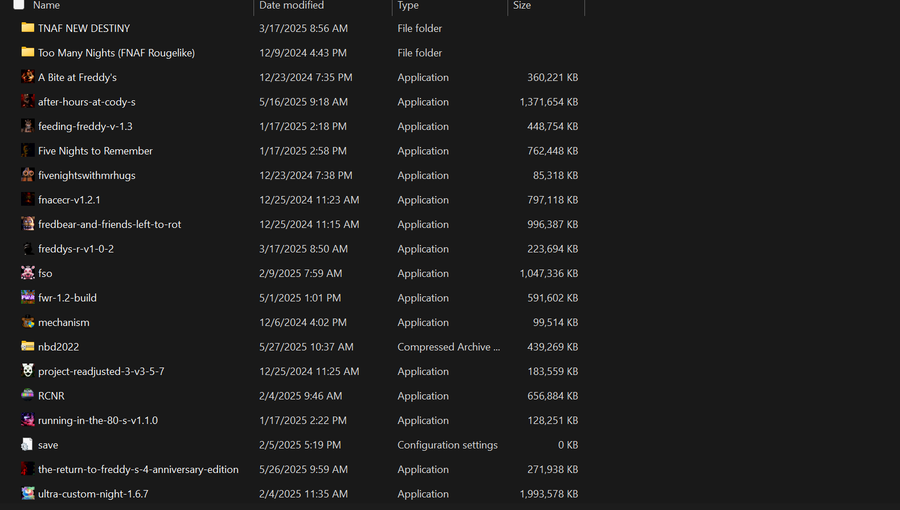Toggle the select-all checkbox beside Name
Screen dimensions: 900x510
tap(19, 5)
